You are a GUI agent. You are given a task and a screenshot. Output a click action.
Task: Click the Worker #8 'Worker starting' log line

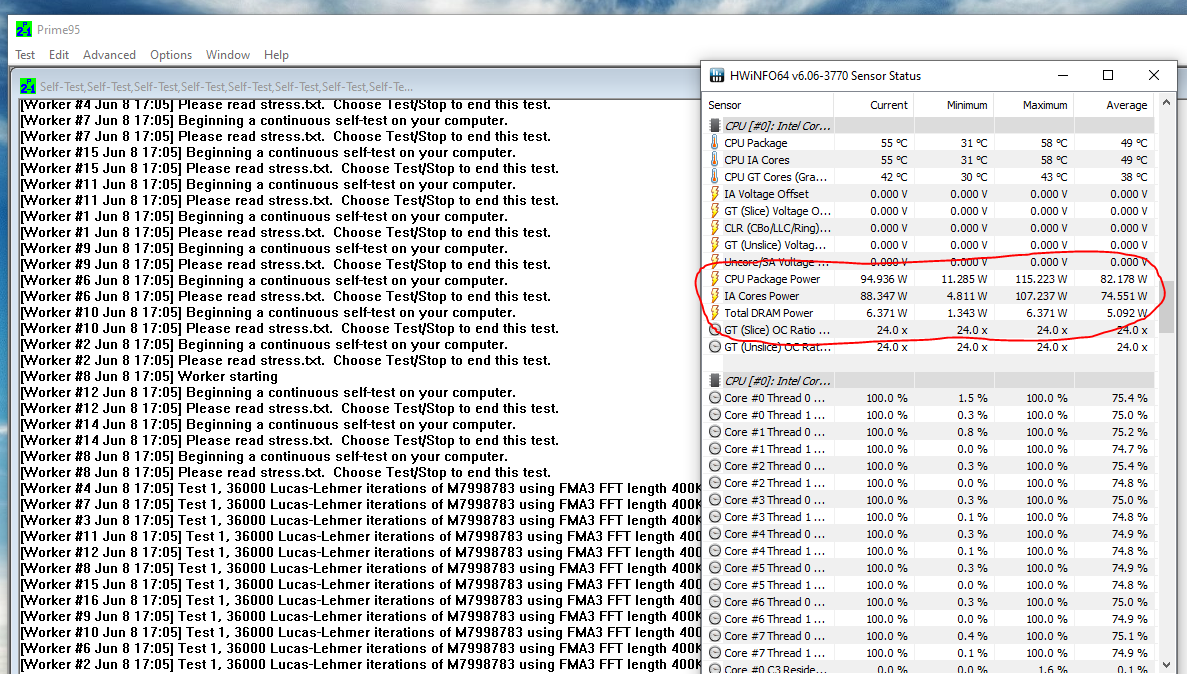click(149, 376)
